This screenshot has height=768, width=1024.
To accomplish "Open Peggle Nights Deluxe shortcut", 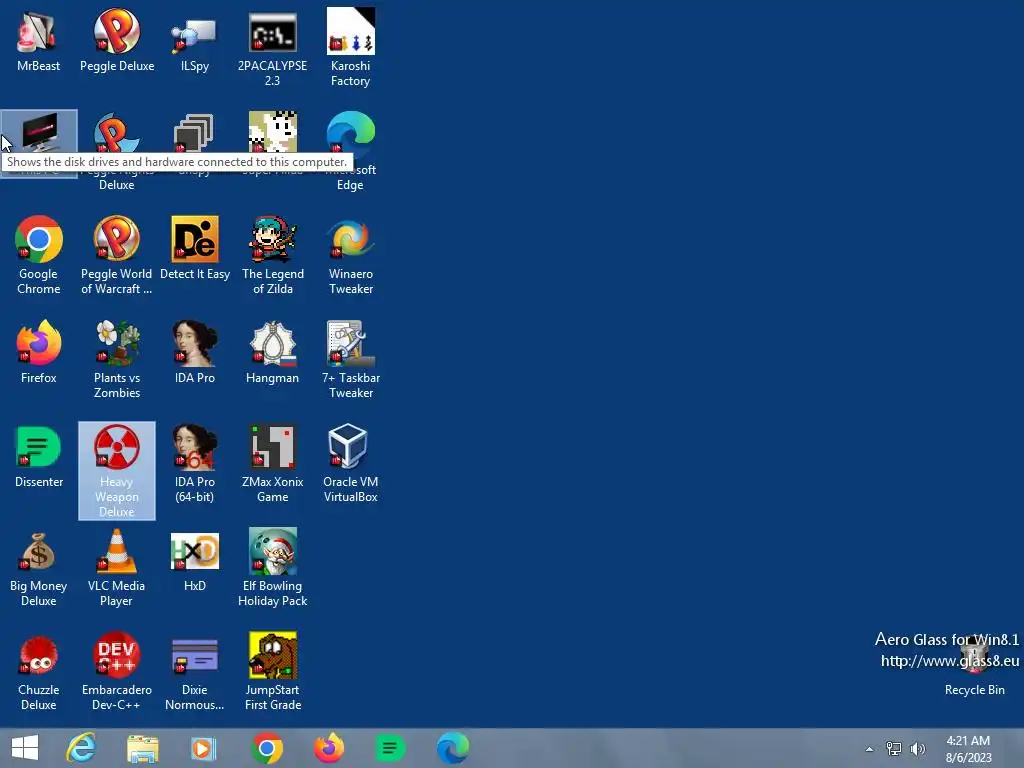I will click(x=116, y=133).
